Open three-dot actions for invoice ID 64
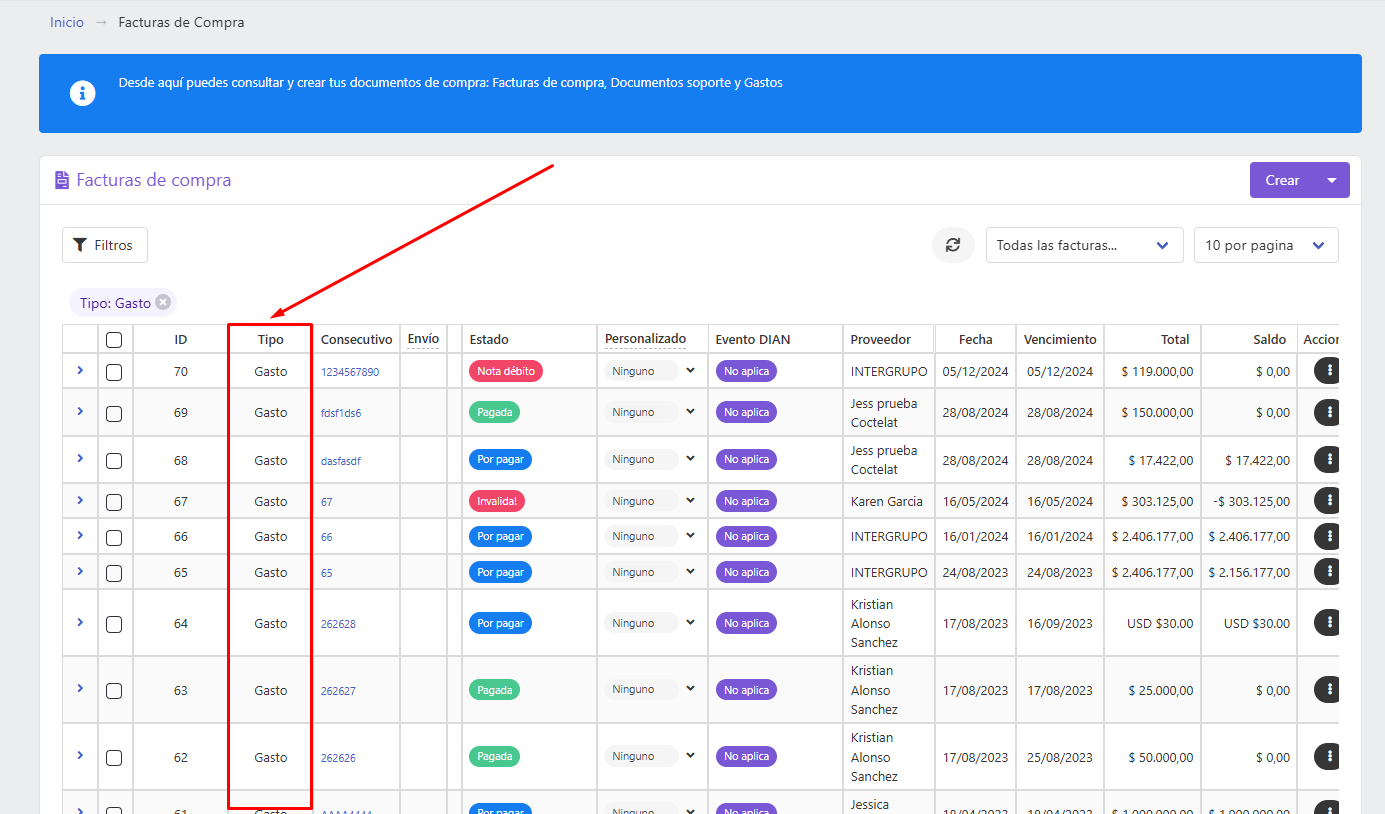The image size is (1385, 814). (1328, 623)
